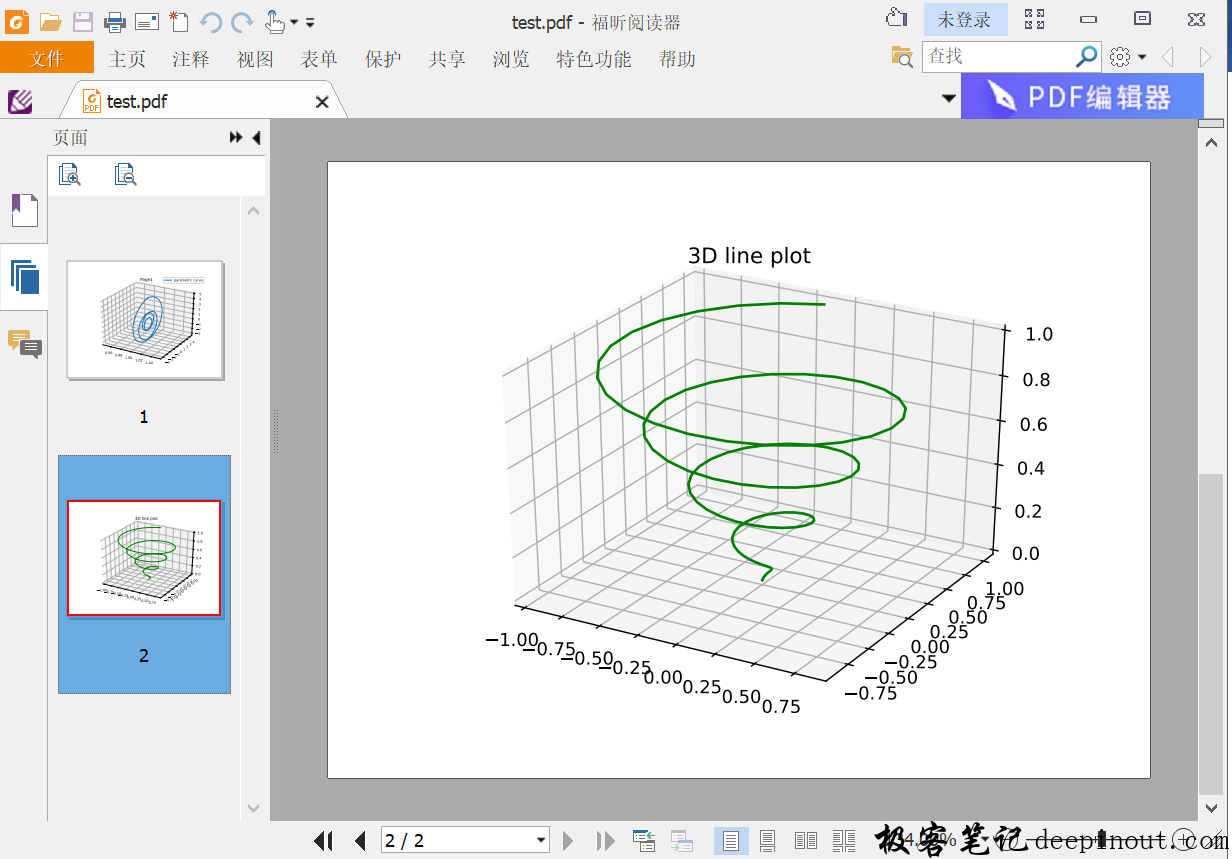Click the Save file icon
The image size is (1232, 859).
[x=80, y=21]
